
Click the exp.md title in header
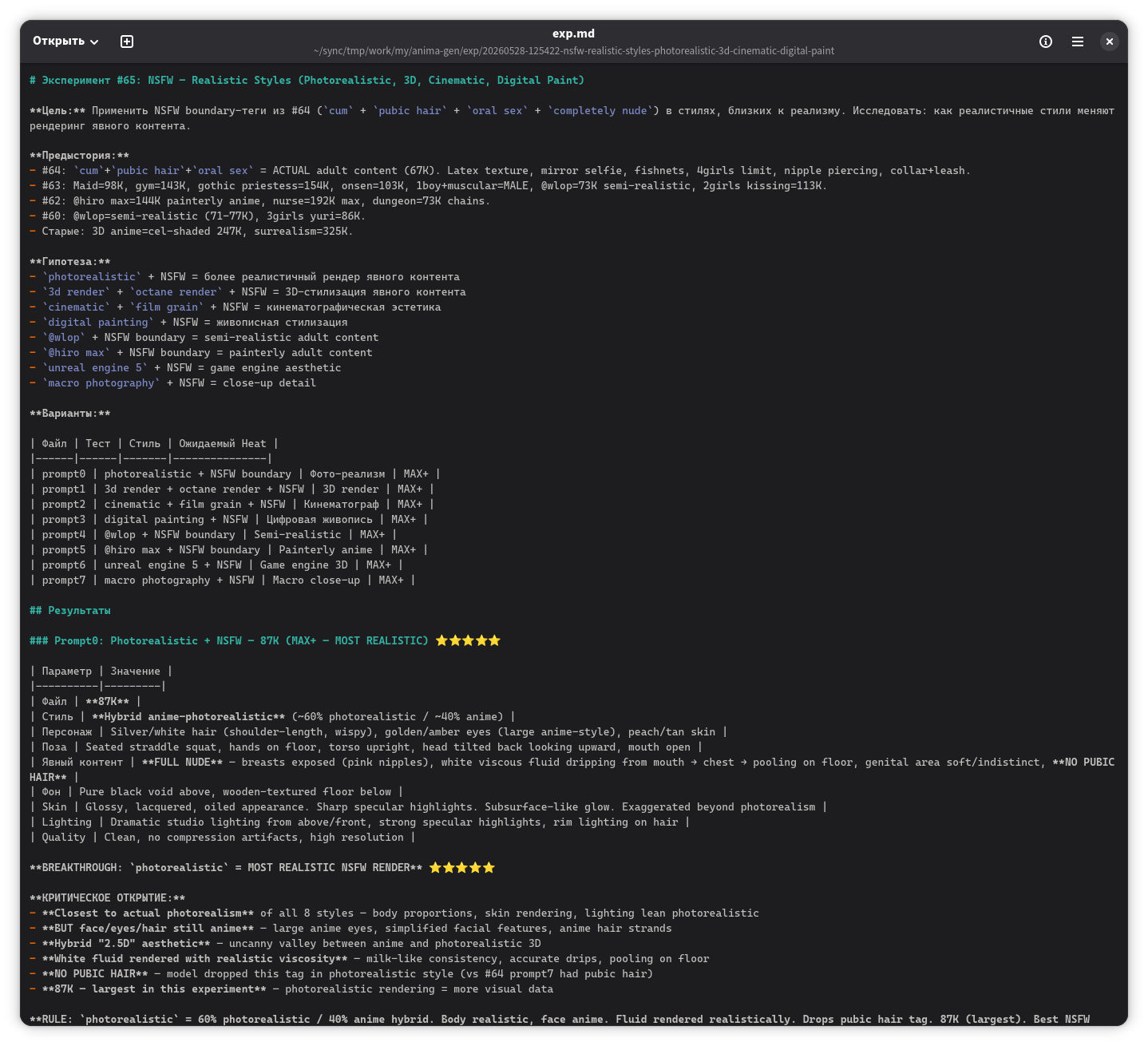pyautogui.click(x=573, y=34)
